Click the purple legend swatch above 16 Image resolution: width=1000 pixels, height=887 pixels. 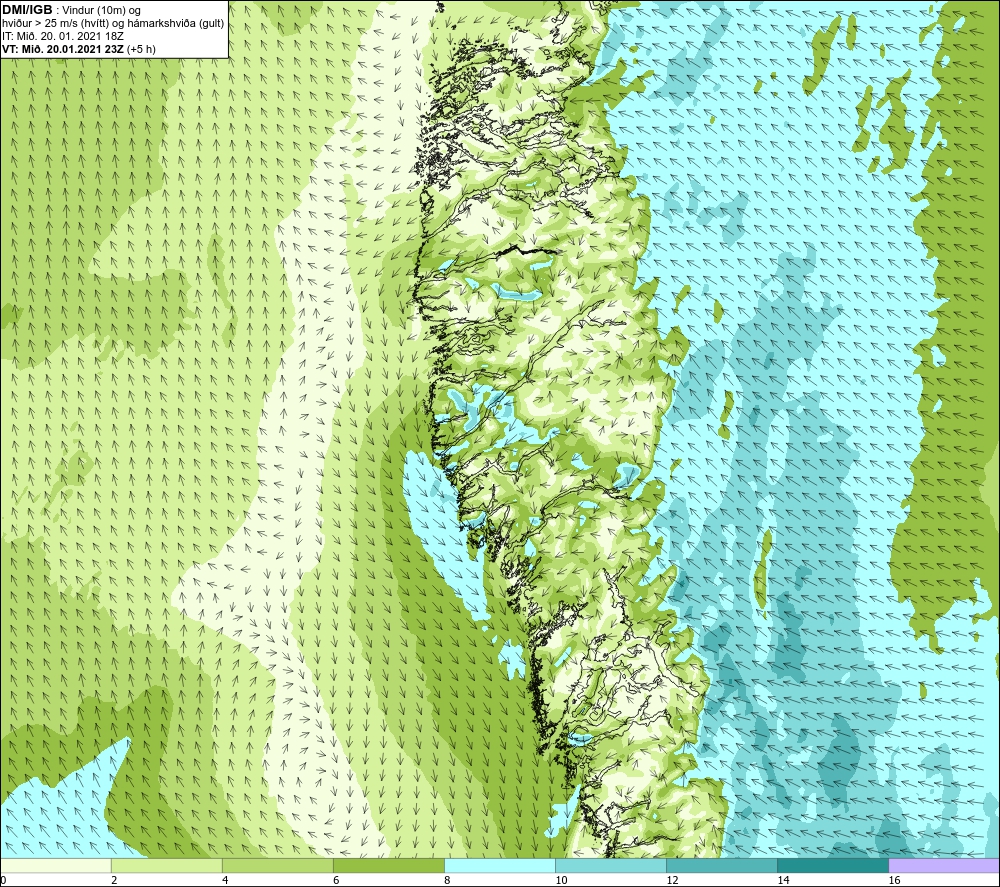point(944,865)
